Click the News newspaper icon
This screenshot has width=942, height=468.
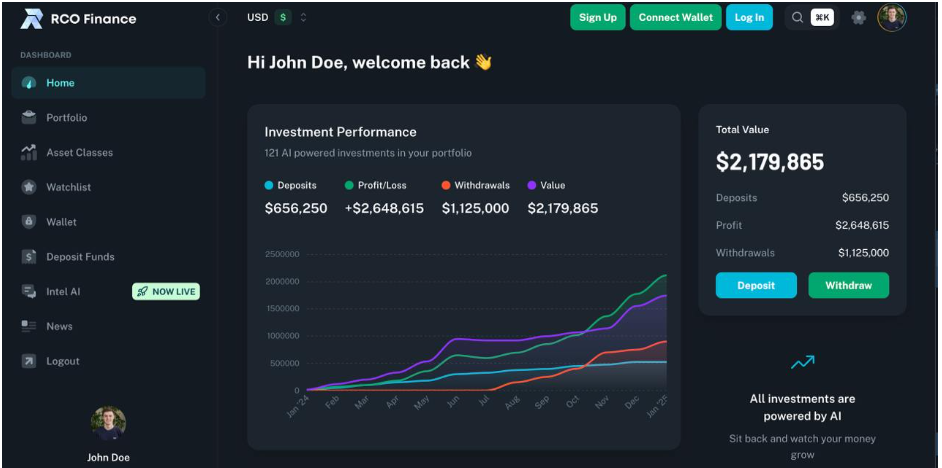coord(29,326)
